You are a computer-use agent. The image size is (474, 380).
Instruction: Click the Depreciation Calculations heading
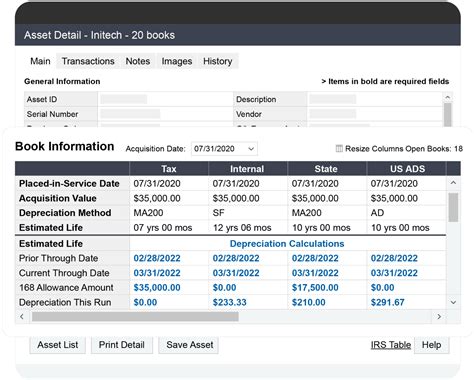click(287, 244)
